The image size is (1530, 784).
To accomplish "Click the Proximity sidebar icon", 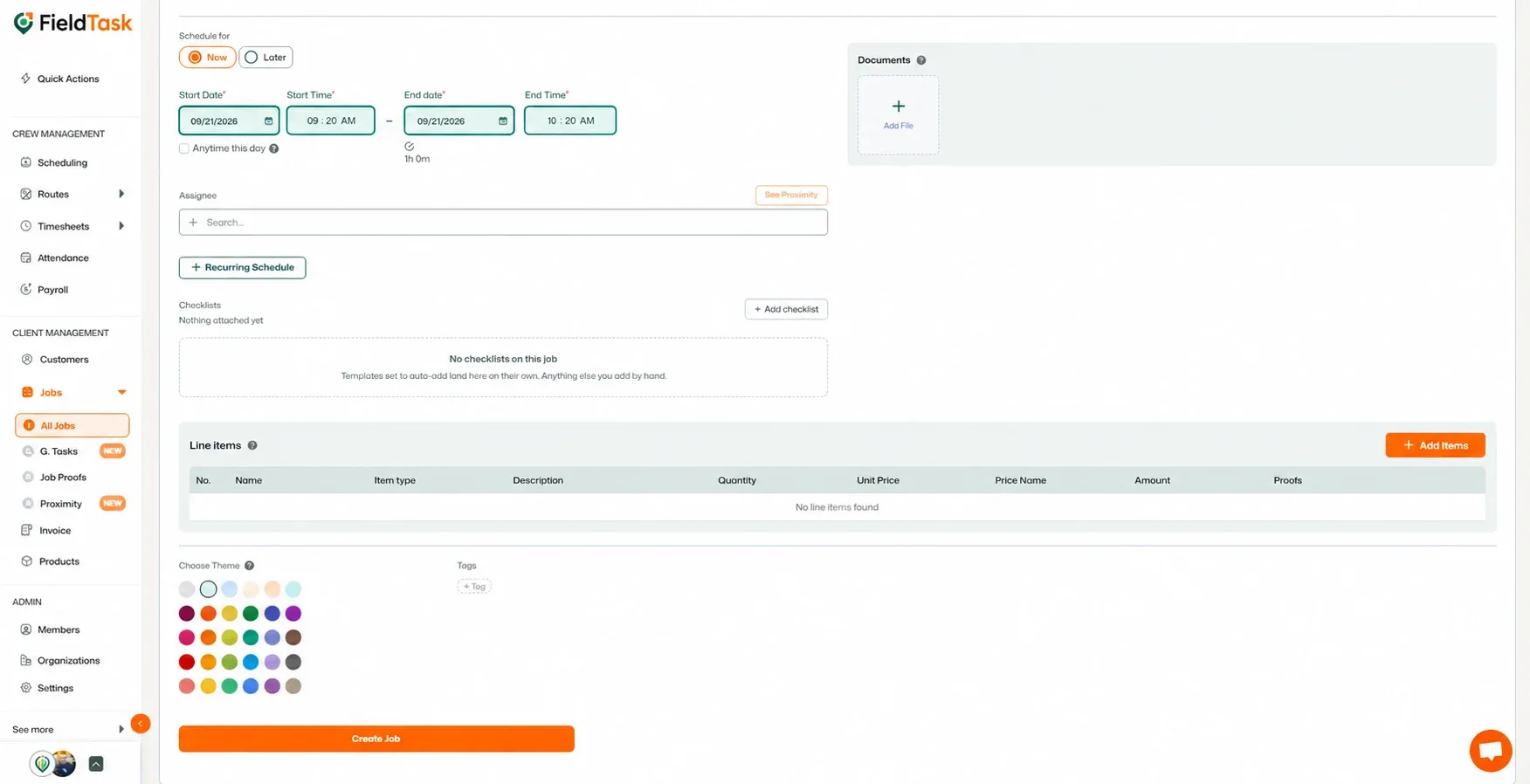I will [x=28, y=504].
